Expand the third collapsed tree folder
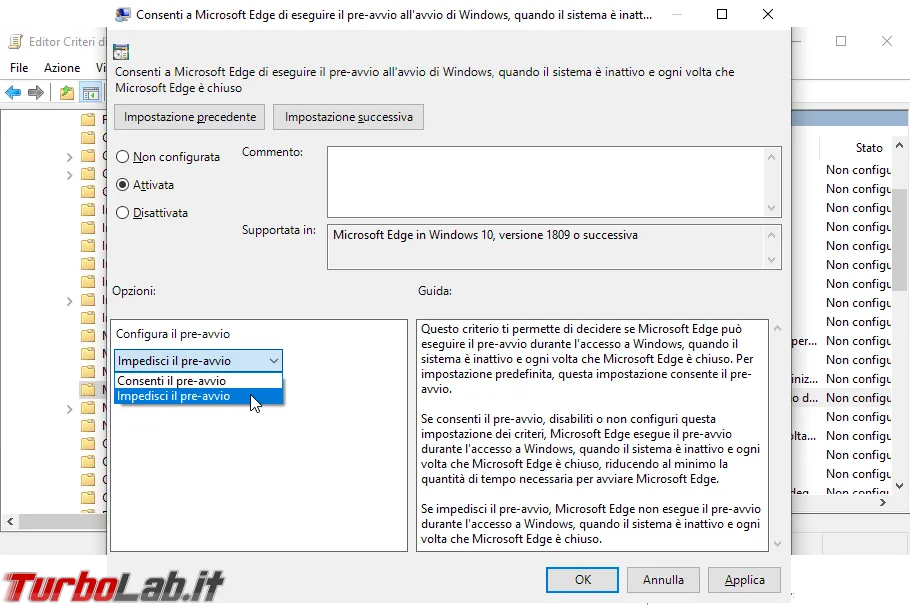Screen dimensions: 910x605 [69, 301]
